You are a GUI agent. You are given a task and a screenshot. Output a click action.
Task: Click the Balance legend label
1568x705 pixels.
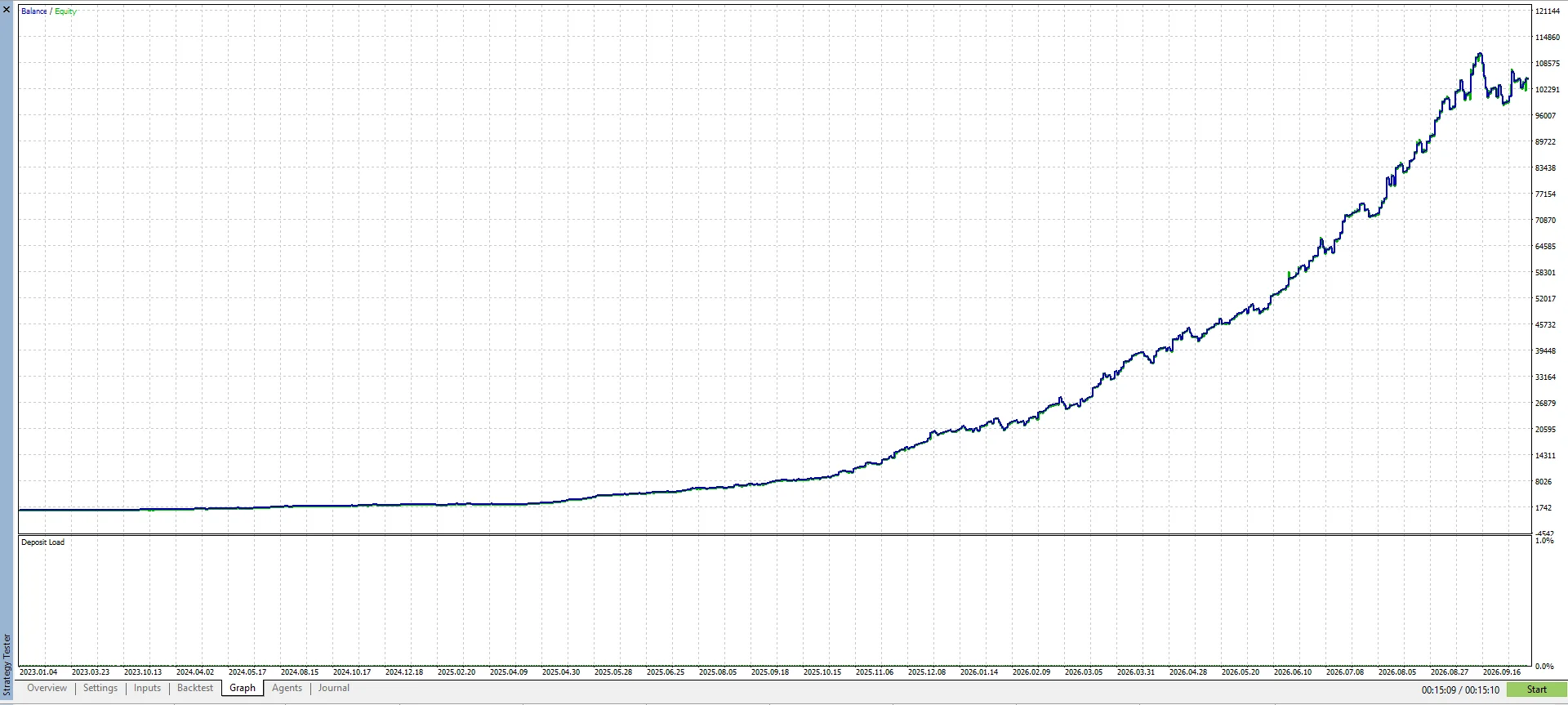point(34,11)
